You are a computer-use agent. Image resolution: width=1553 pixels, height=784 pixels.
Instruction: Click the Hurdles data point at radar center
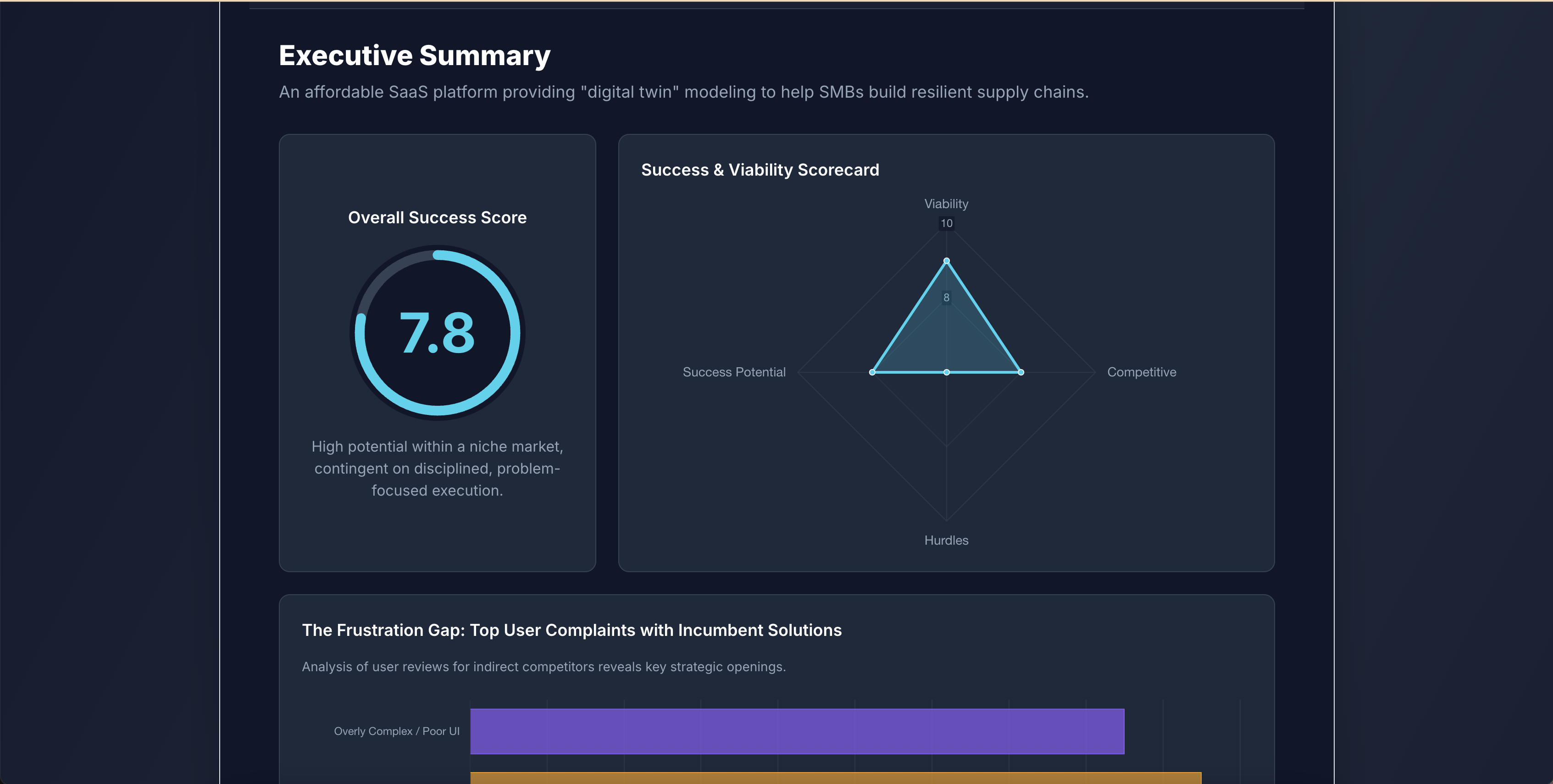tap(947, 372)
